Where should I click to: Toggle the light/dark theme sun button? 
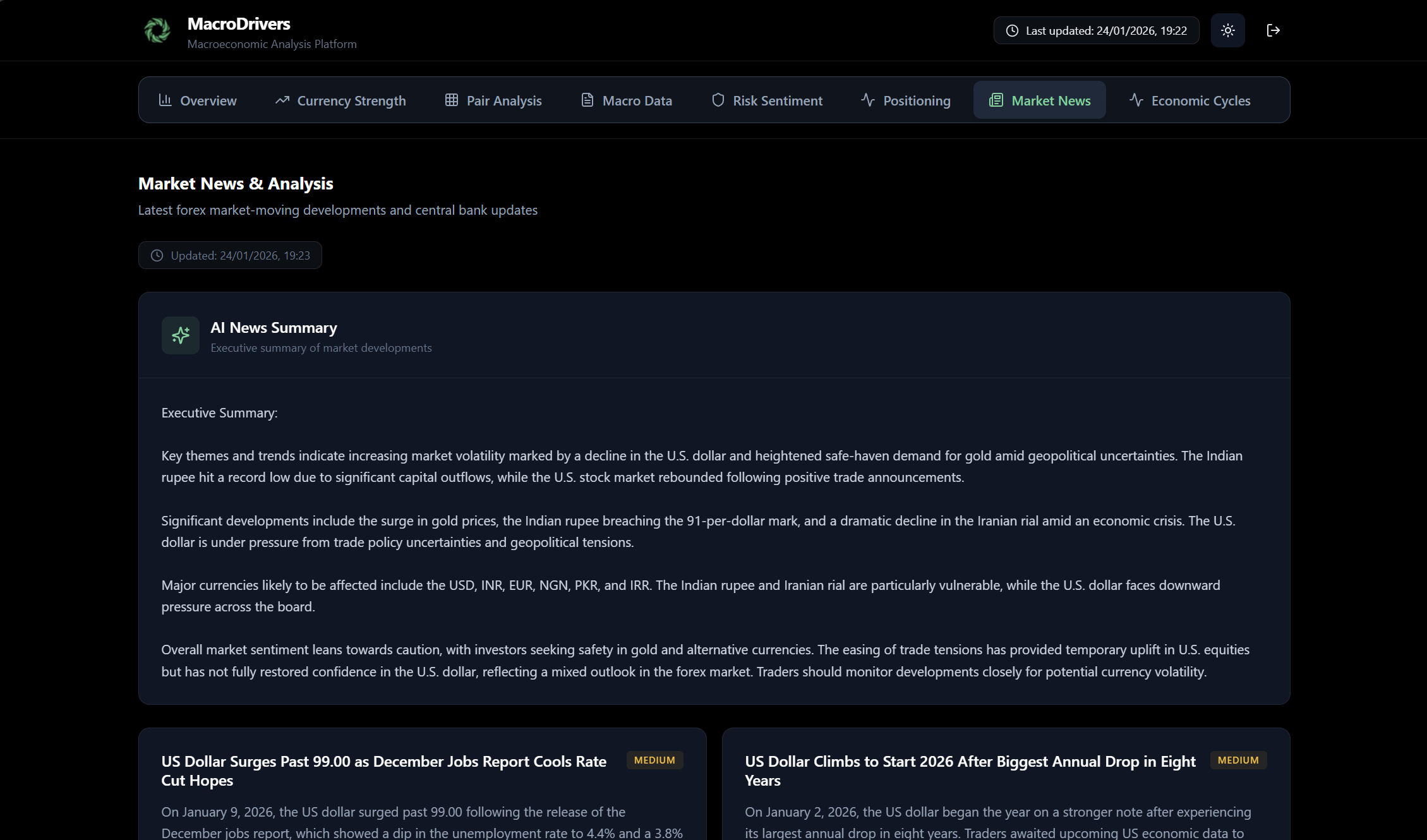point(1227,30)
